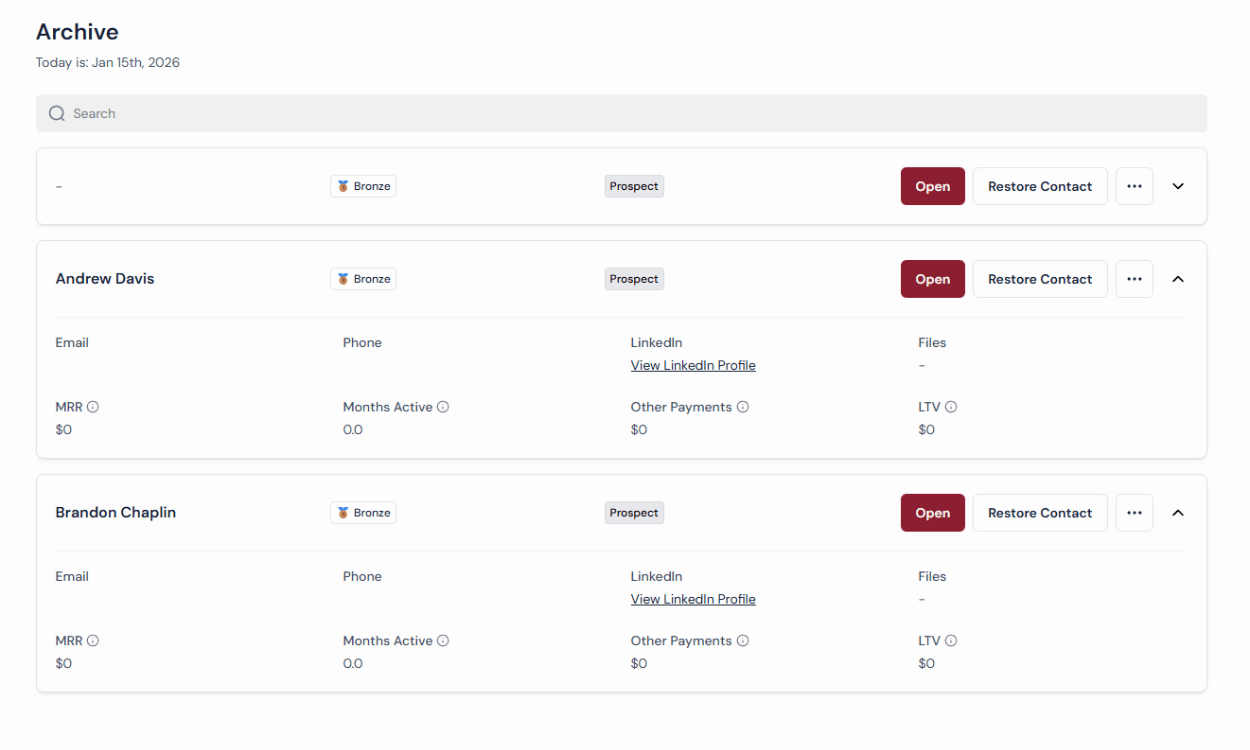Collapse Andrew Davis contact details
Viewport: 1250px width, 750px height.
1178,279
